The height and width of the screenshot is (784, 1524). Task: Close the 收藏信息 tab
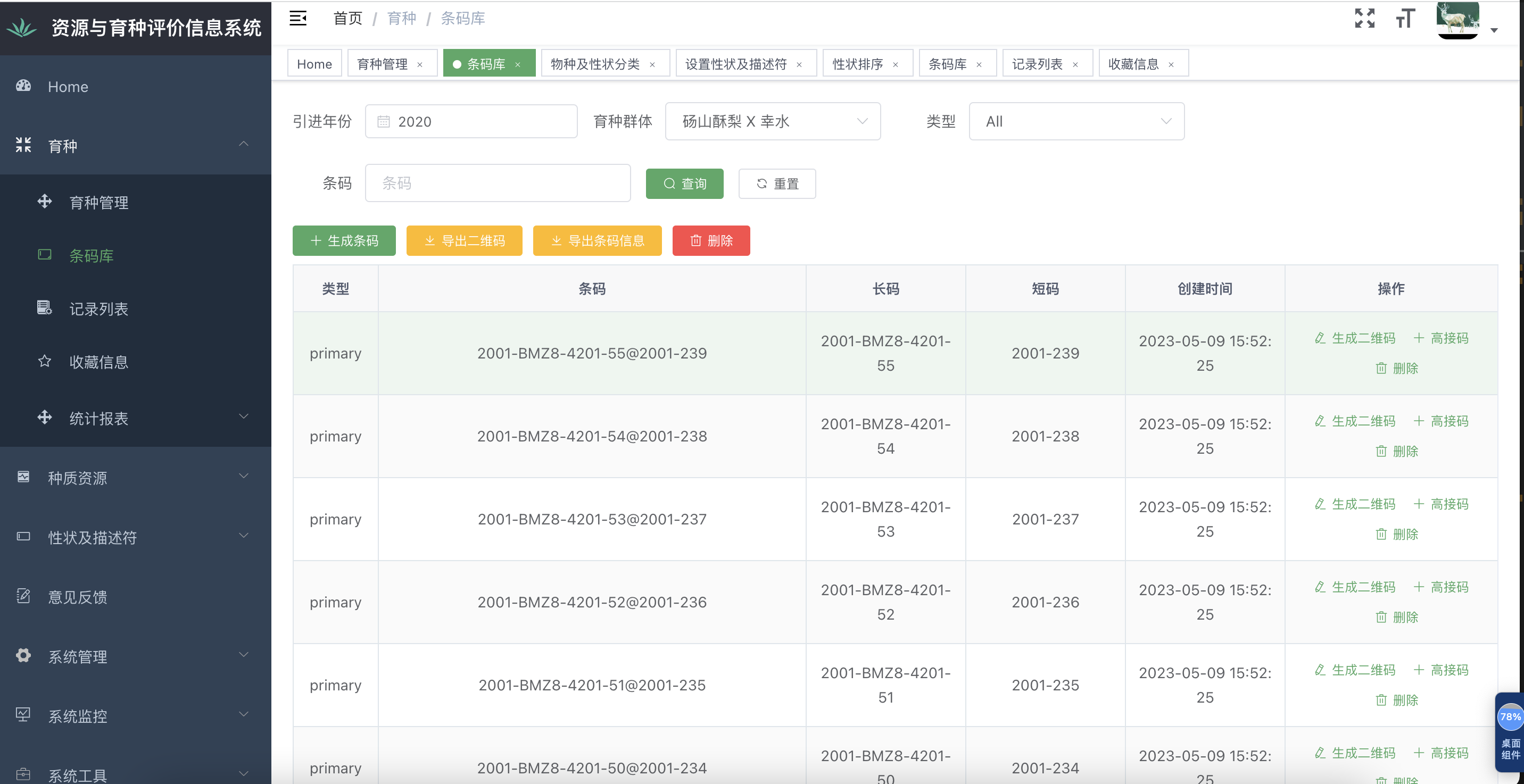coord(1171,64)
